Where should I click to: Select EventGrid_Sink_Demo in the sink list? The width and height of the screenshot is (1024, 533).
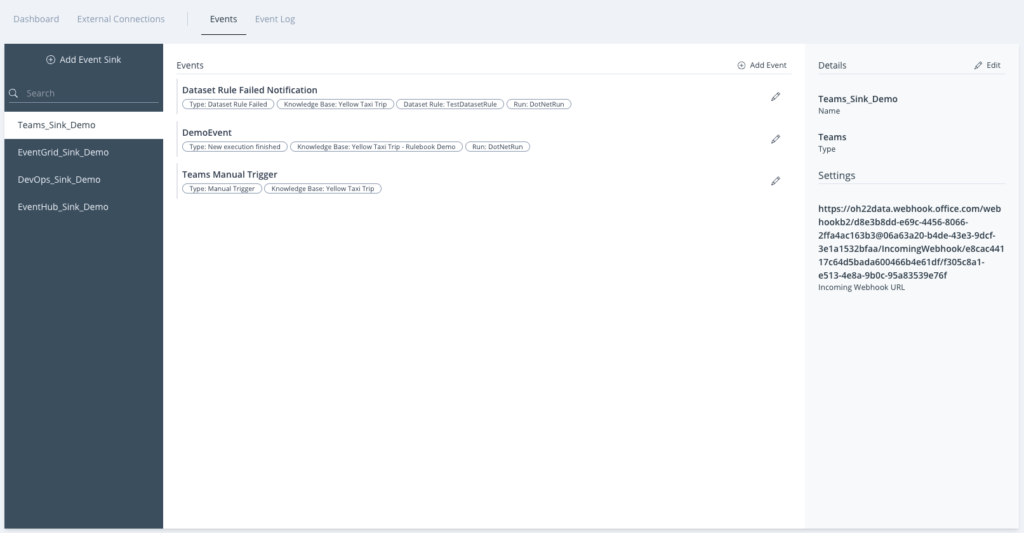(63, 153)
